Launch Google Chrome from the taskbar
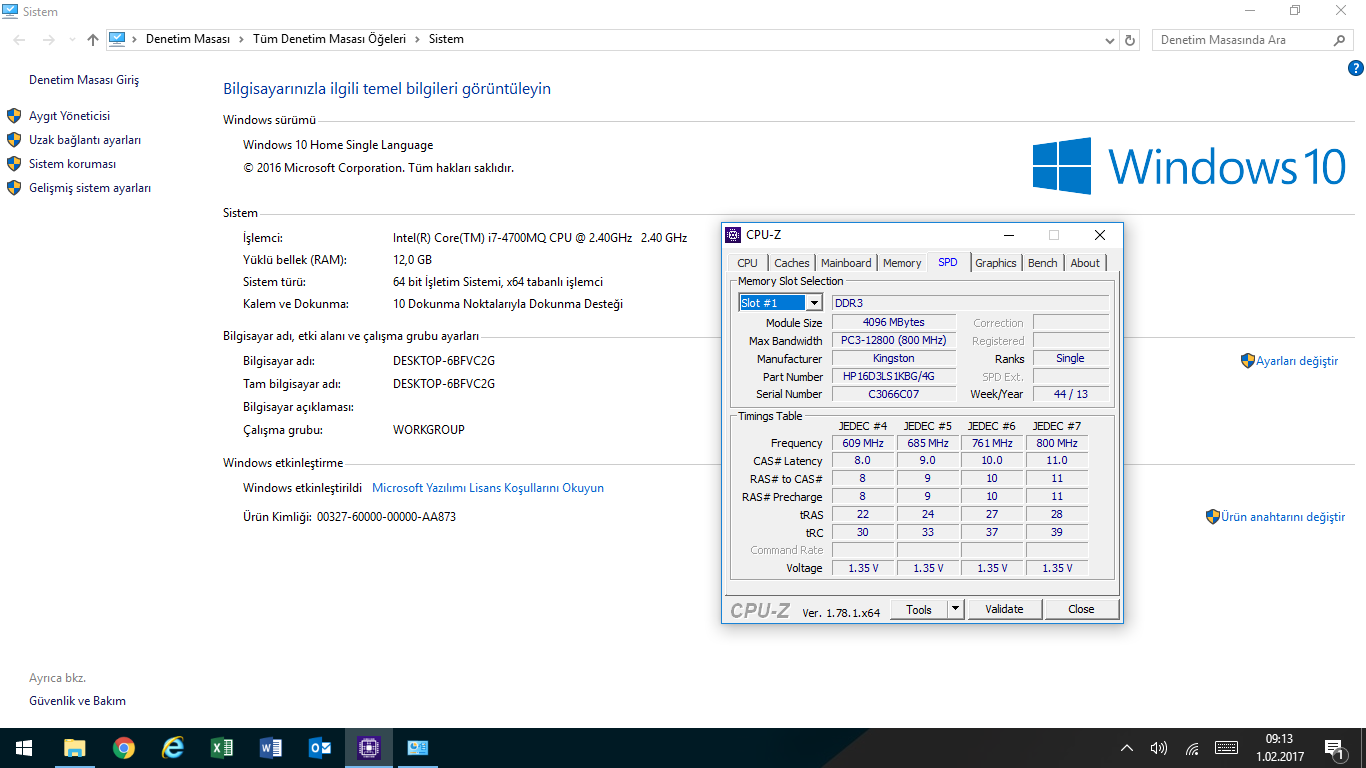Viewport: 1366px width, 768px height. point(123,748)
